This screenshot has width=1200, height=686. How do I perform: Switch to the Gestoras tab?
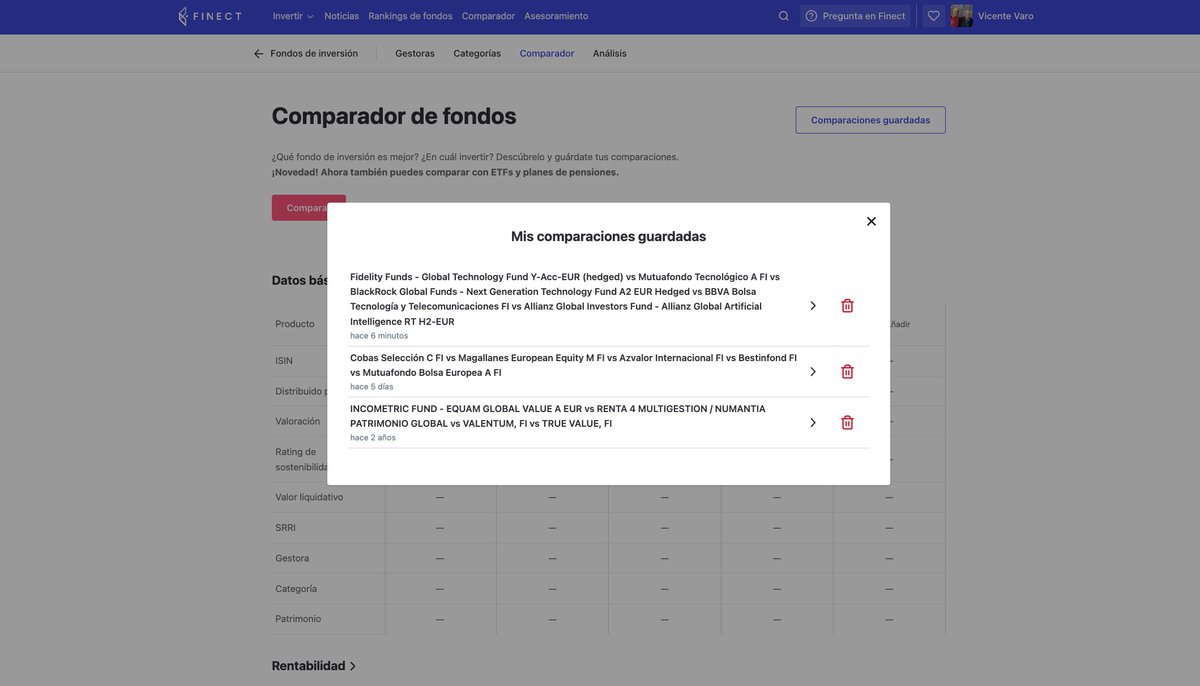point(415,54)
